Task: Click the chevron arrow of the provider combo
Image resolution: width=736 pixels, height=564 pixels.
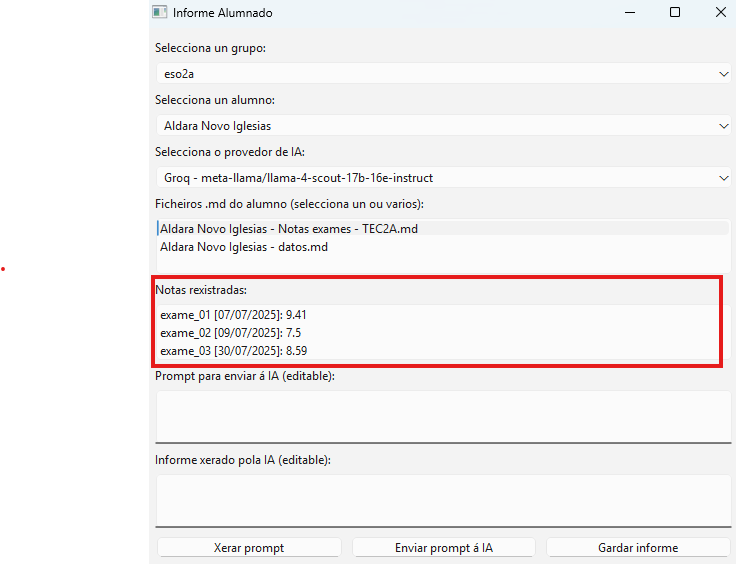Action: tap(724, 178)
